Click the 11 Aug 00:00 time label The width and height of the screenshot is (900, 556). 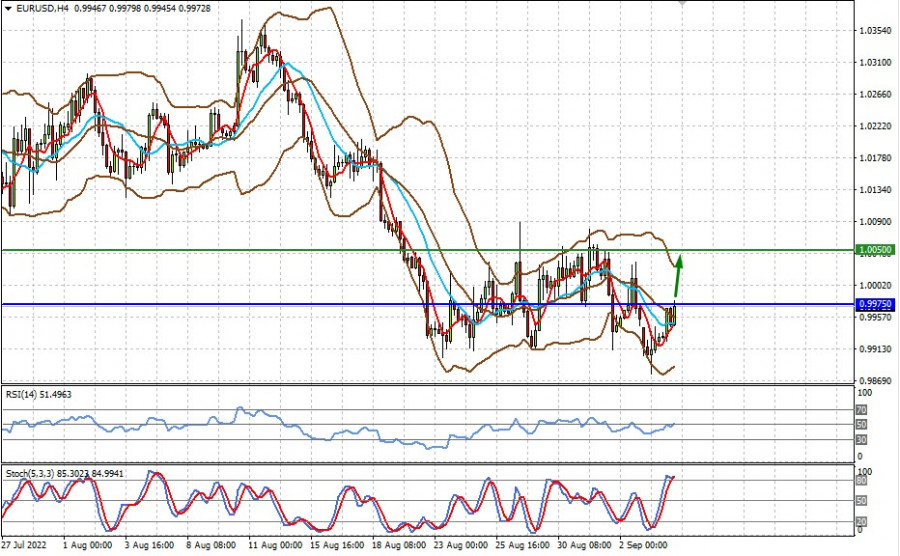[x=274, y=547]
